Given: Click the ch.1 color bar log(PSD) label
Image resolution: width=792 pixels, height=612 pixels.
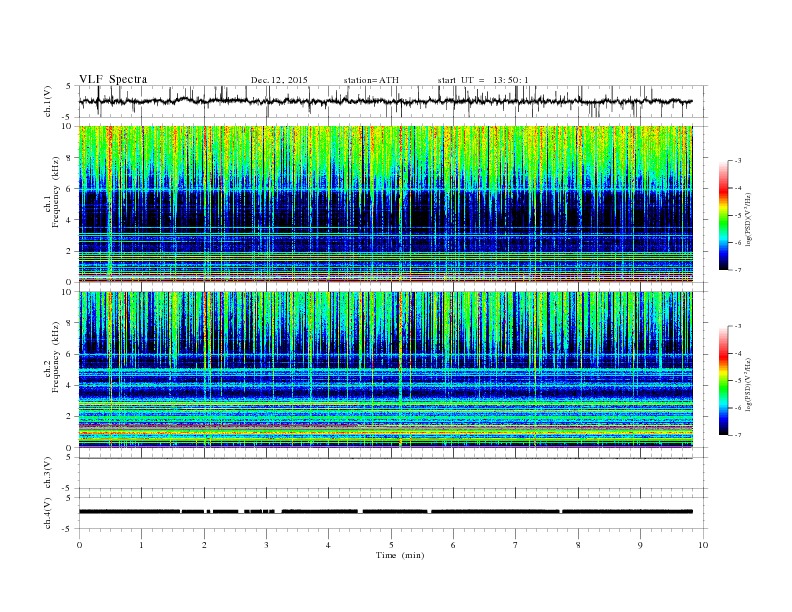Looking at the screenshot, I should tap(749, 220).
